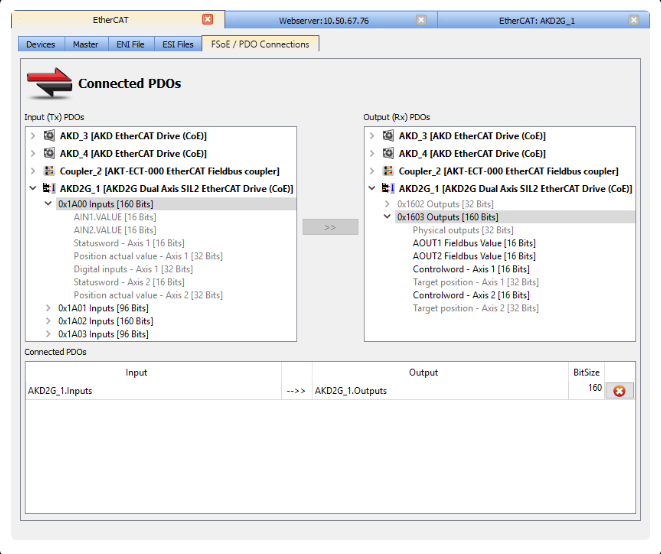Click AKD2G_1 drive icon in Output PDOs
Viewport: 661px width, 554px height.
388,188
